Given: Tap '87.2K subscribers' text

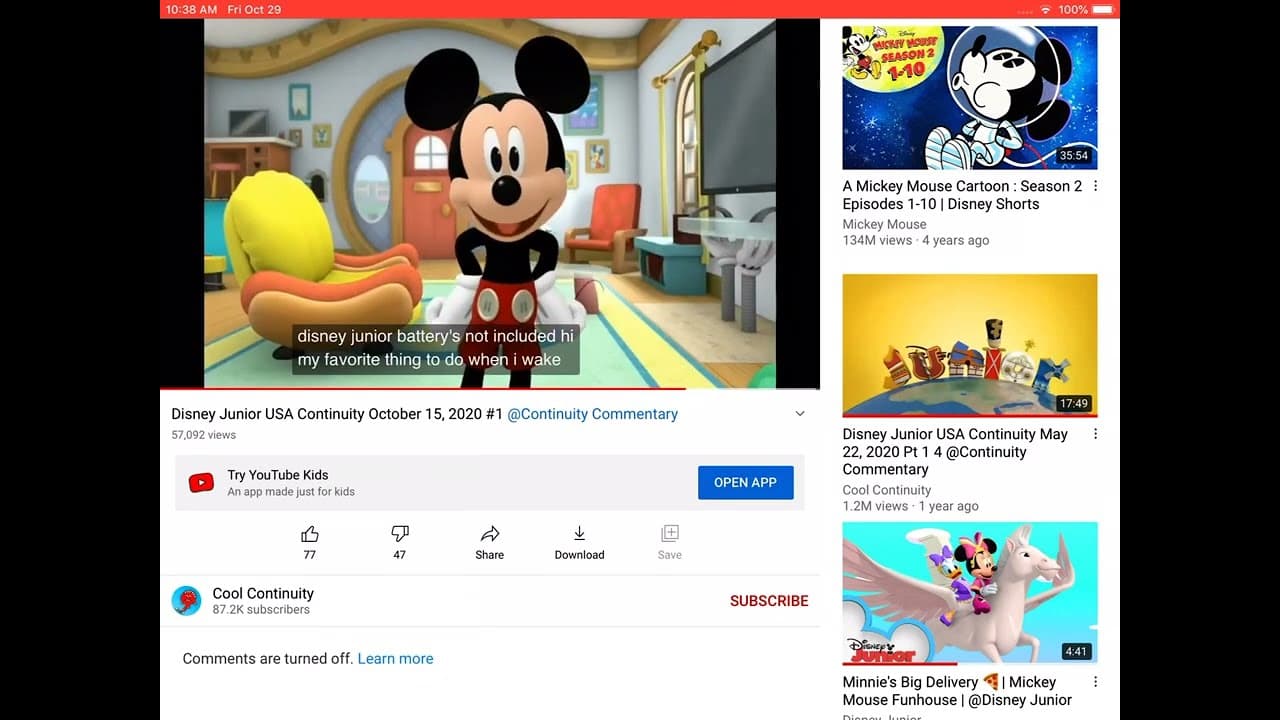Looking at the screenshot, I should pos(261,610).
